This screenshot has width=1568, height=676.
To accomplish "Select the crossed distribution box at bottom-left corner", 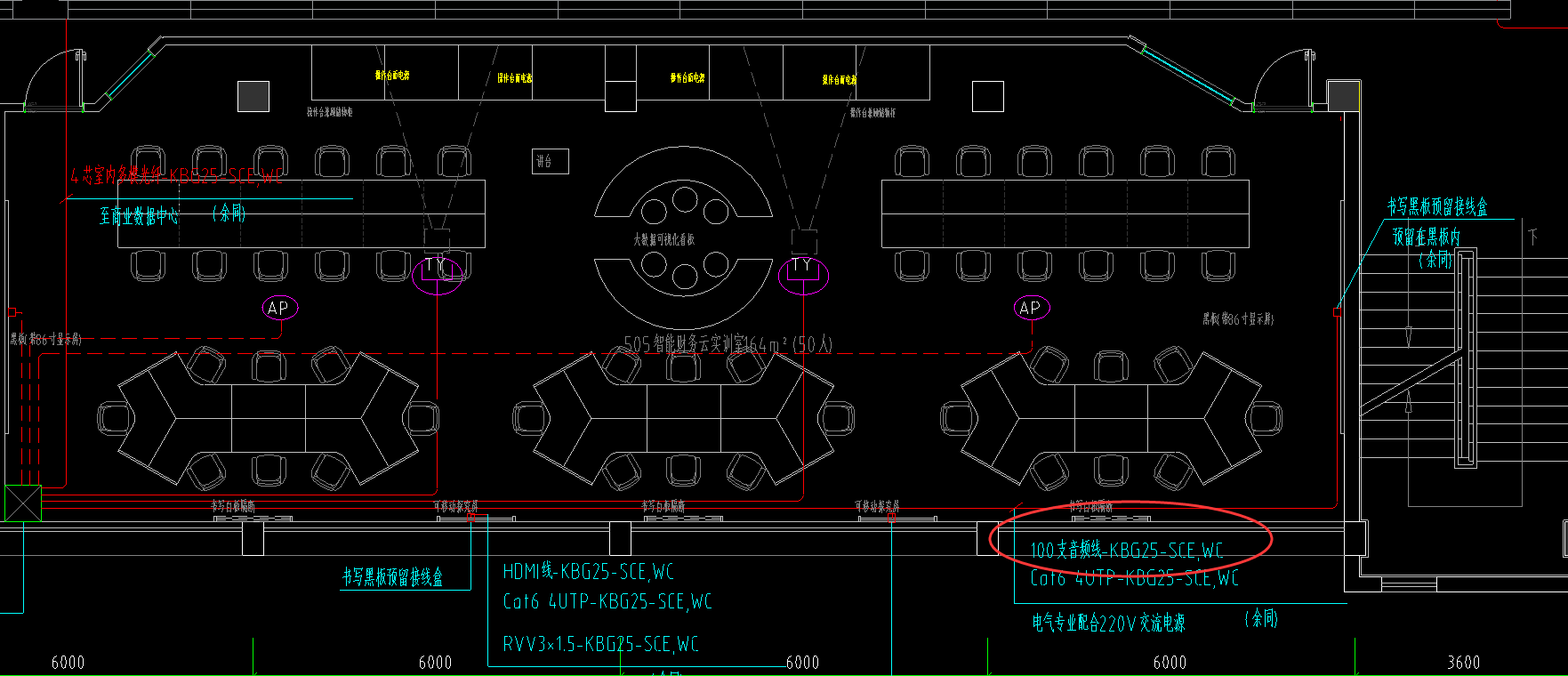I will tap(23, 503).
